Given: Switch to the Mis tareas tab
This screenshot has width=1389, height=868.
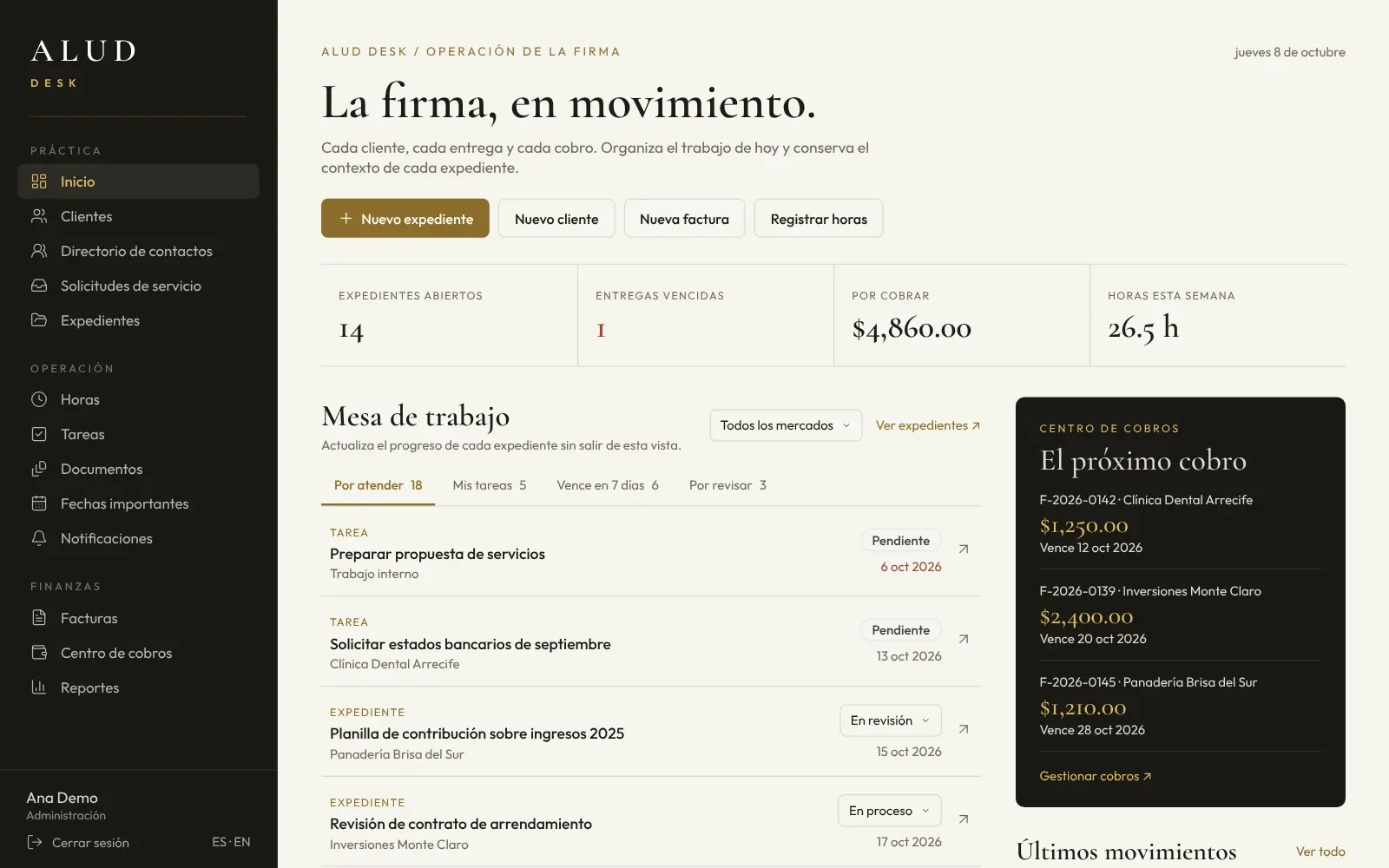Looking at the screenshot, I should pyautogui.click(x=490, y=485).
